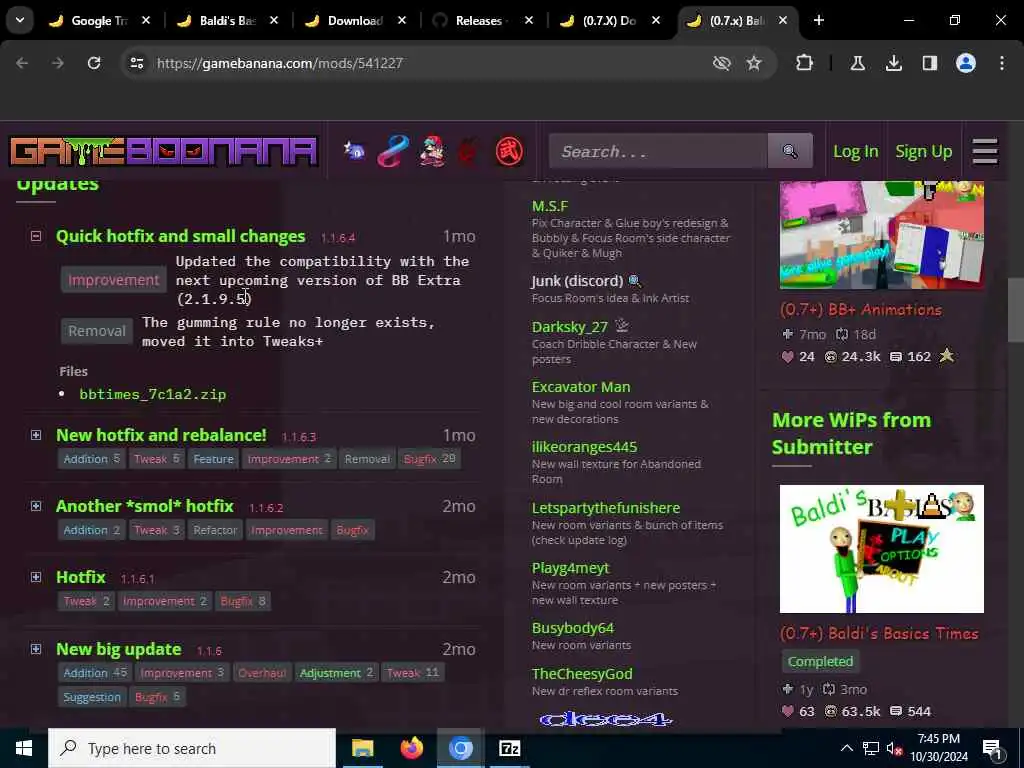
Task: Open File Explorer from taskbar
Action: 362,748
